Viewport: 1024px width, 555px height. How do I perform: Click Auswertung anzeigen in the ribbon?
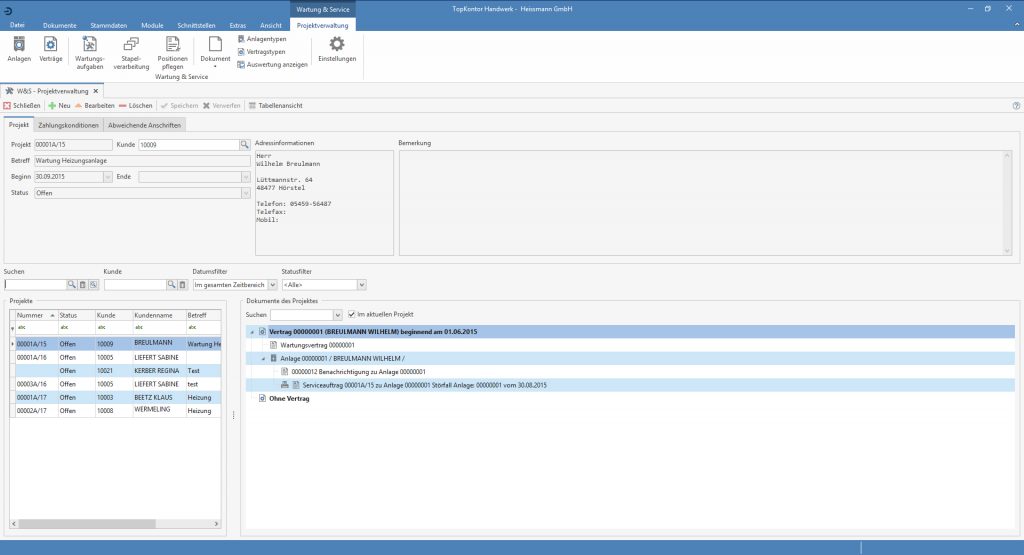point(272,65)
